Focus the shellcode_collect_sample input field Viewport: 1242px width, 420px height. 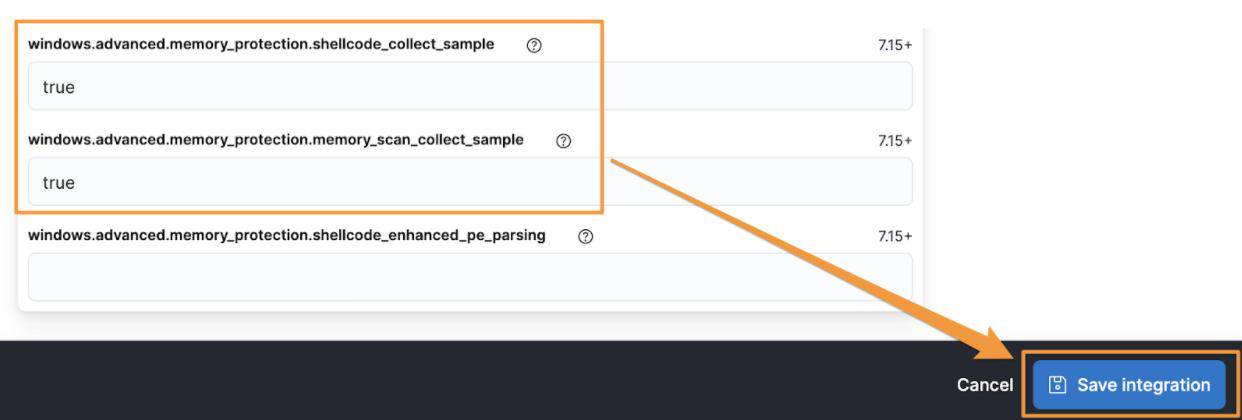[470, 87]
